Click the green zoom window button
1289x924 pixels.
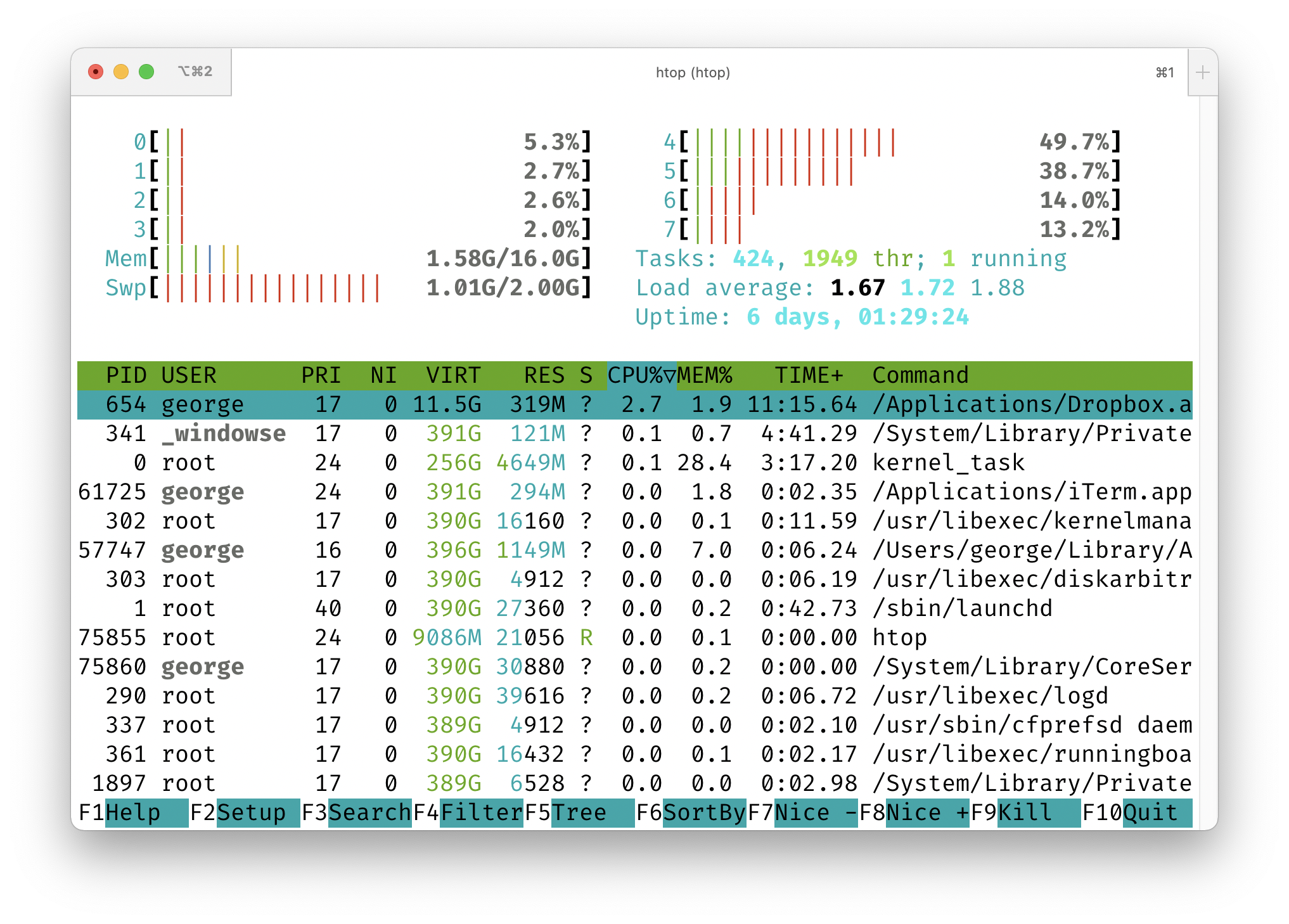tap(146, 72)
